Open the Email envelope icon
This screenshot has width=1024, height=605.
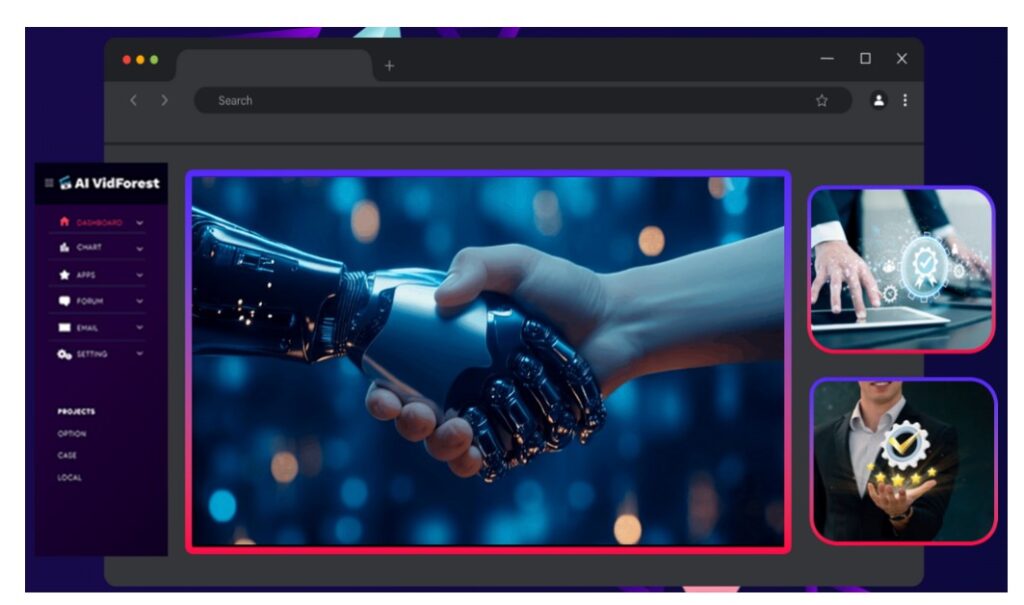64,327
